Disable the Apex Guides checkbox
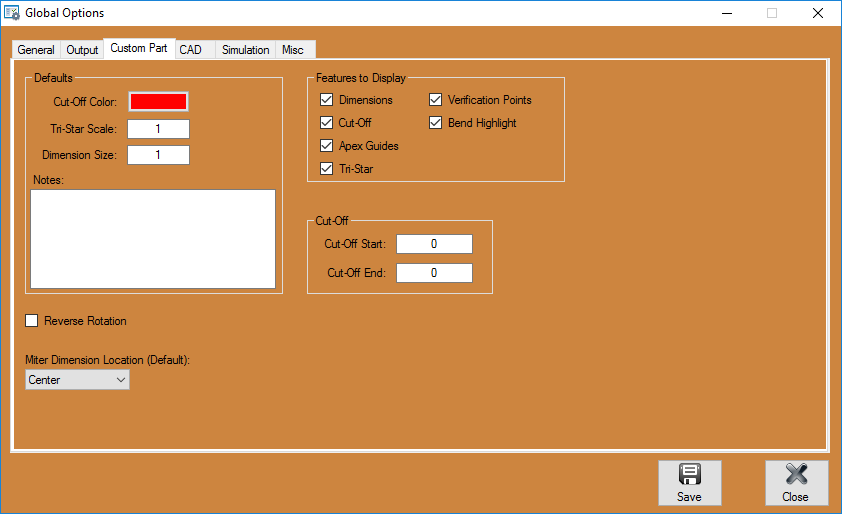This screenshot has height=514, width=842. [326, 146]
